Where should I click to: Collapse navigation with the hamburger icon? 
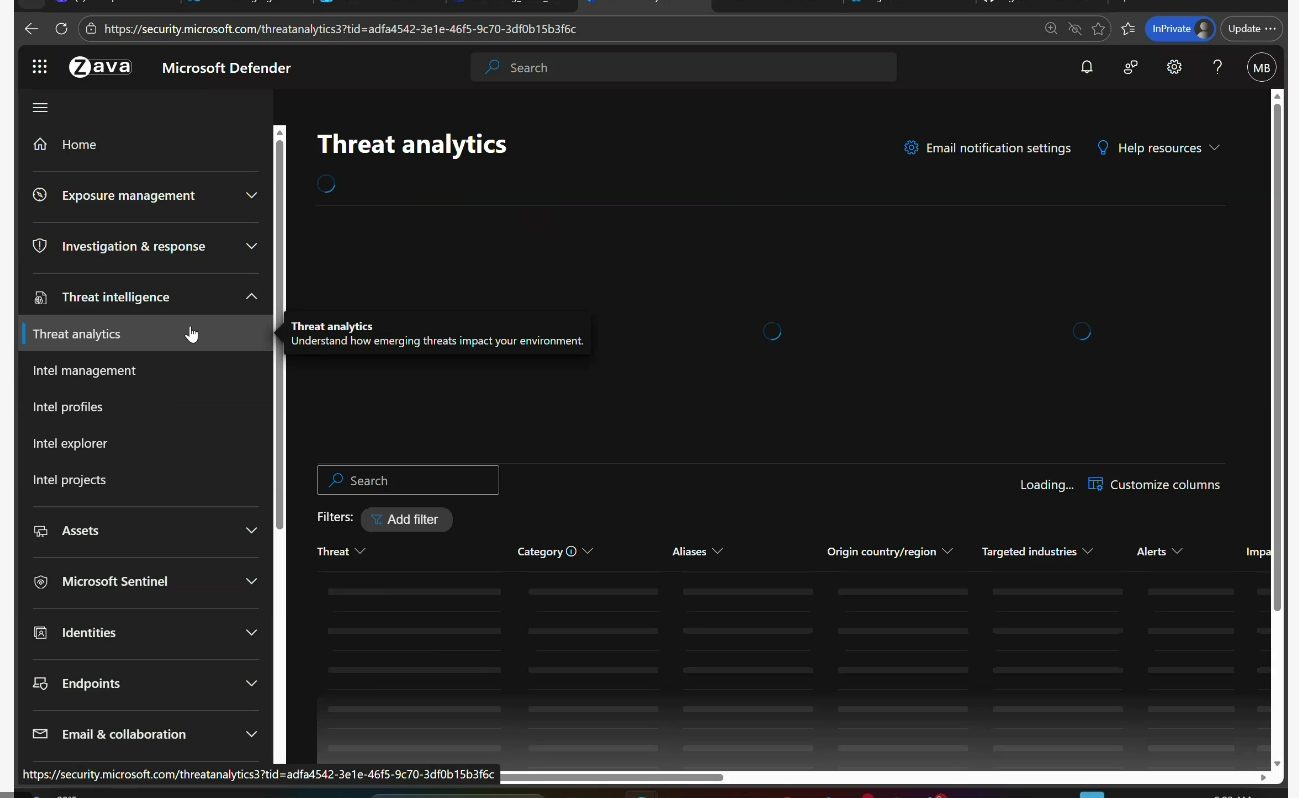coord(40,108)
